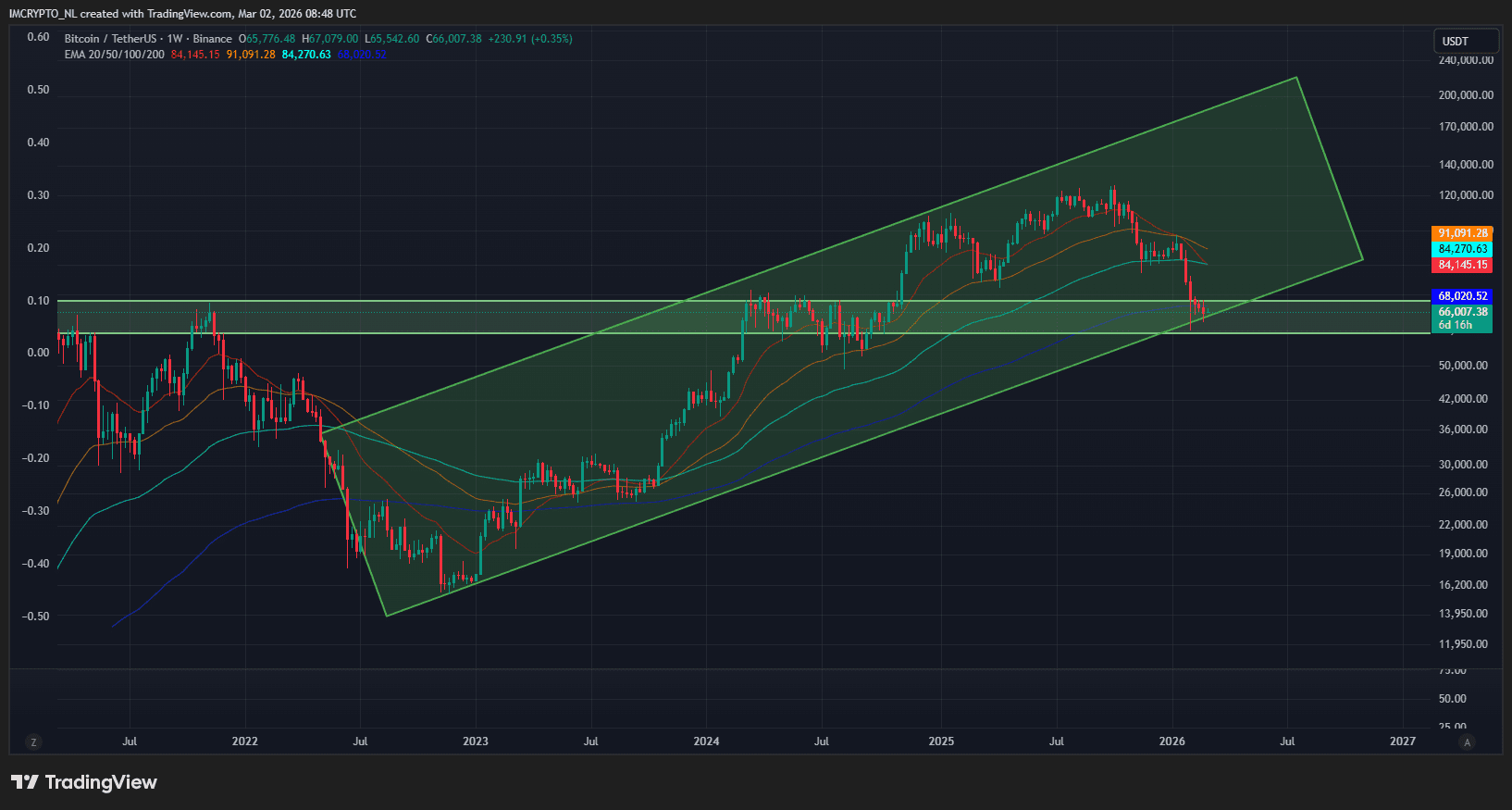This screenshot has width=1512, height=810.
Task: Click the 2026 label on time axis
Action: 1171,741
